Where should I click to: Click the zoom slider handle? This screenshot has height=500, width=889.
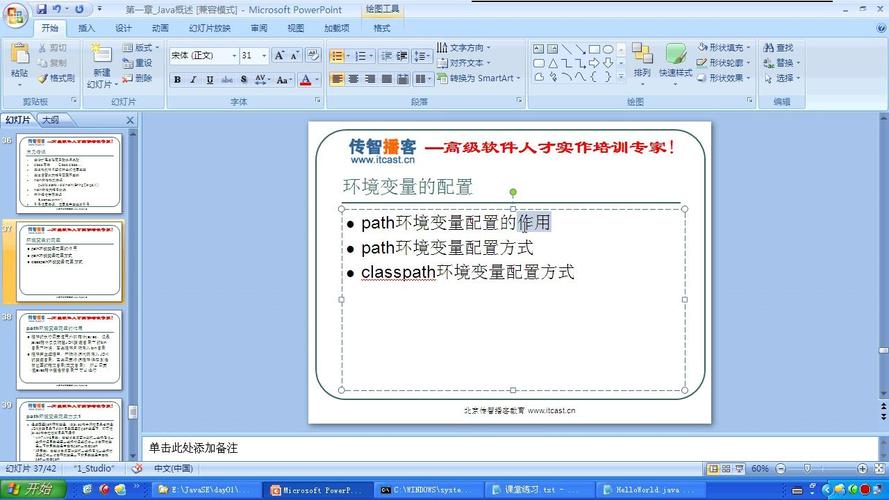(x=807, y=468)
